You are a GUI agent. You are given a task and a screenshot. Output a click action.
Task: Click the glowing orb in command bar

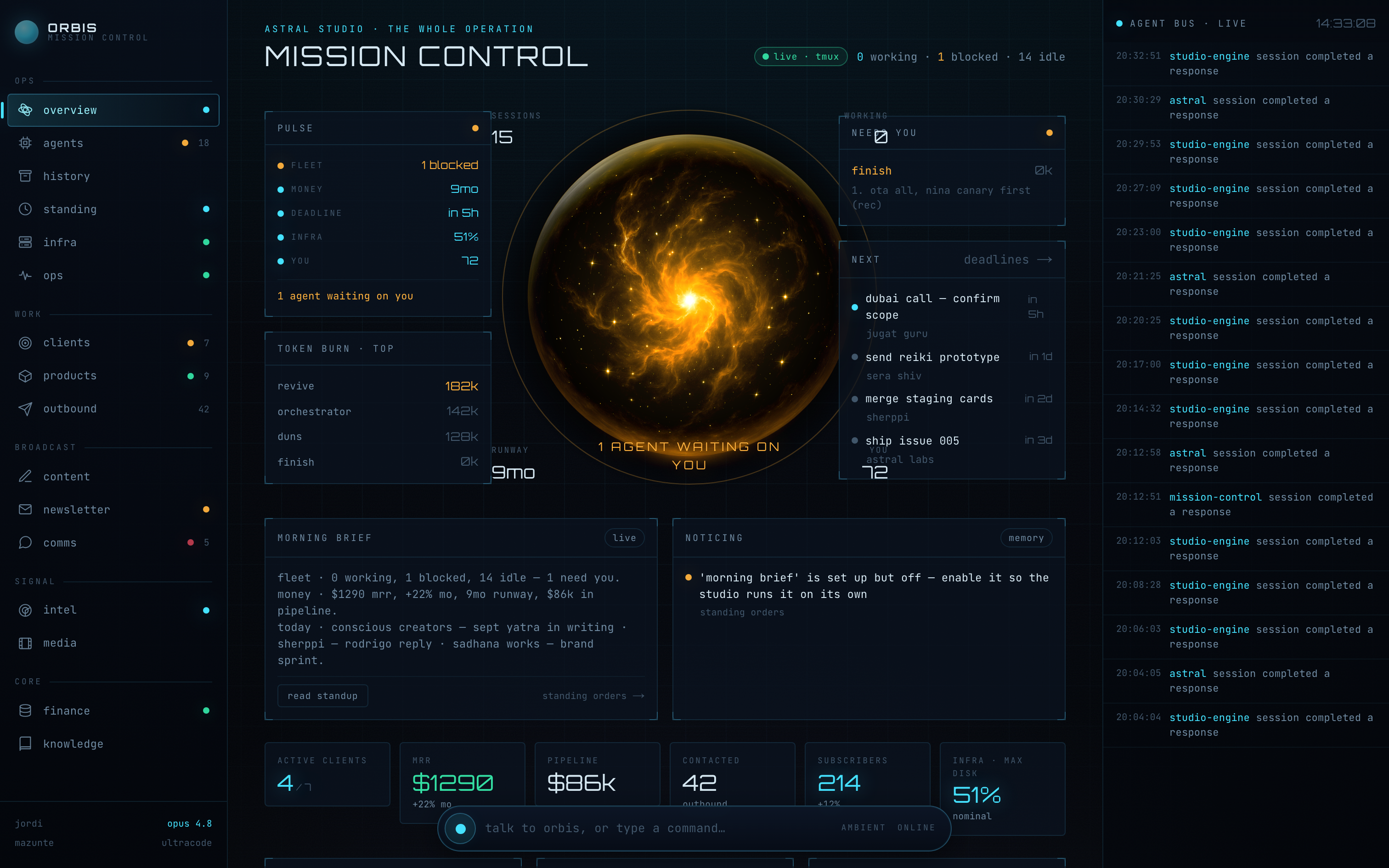pyautogui.click(x=460, y=829)
